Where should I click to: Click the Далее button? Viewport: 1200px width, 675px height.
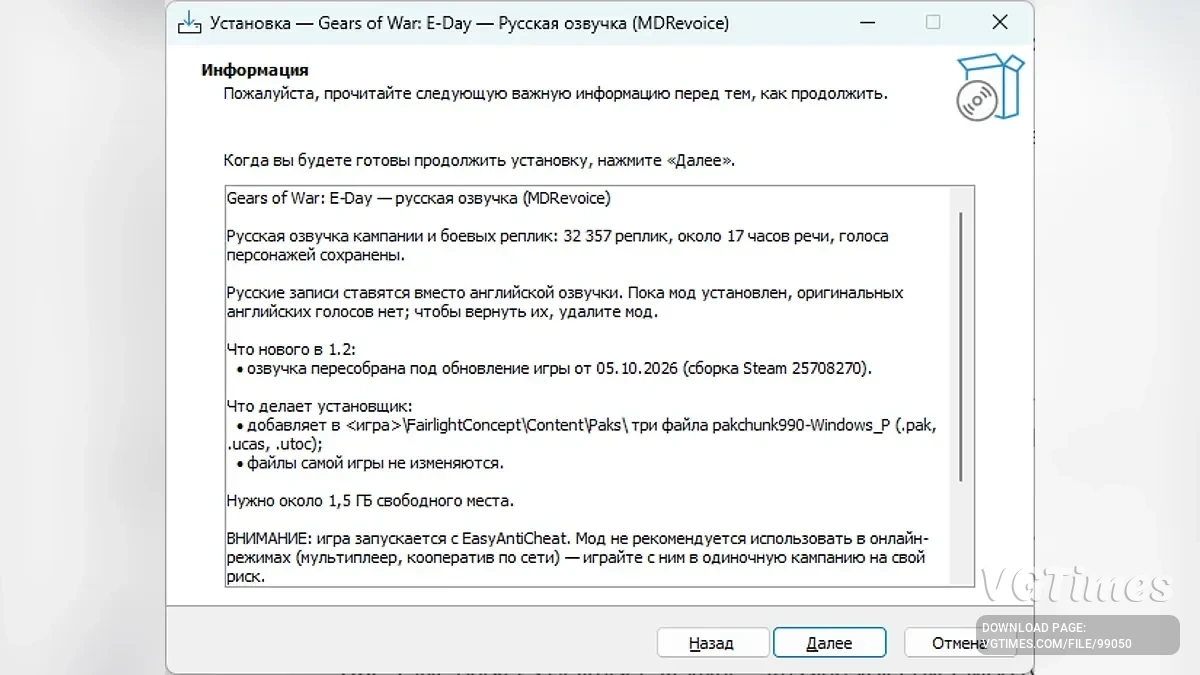[829, 643]
